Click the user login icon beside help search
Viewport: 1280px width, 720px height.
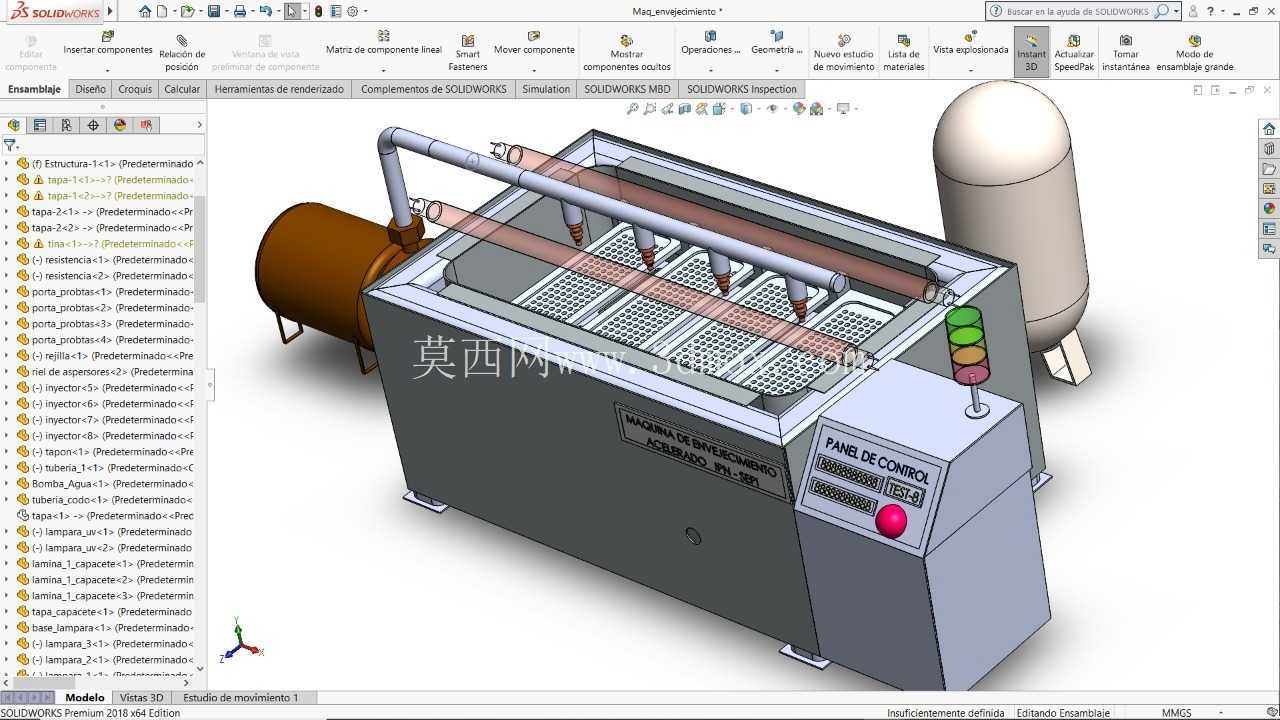point(1193,11)
